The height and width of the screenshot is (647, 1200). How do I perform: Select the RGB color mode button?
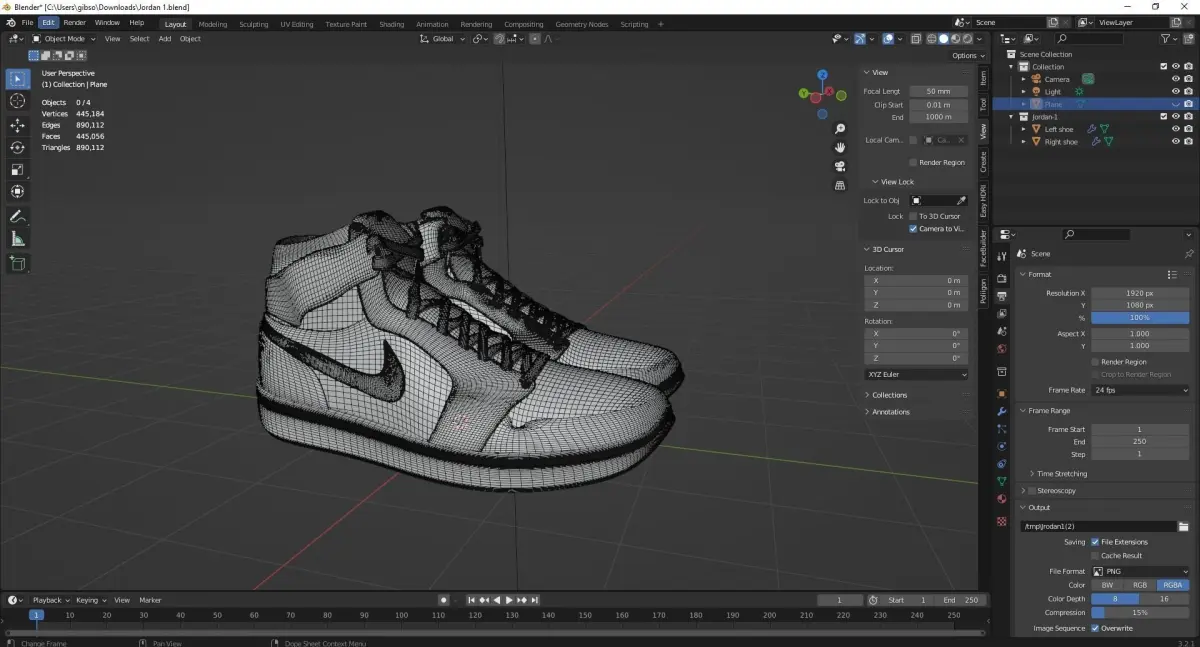pyautogui.click(x=1140, y=585)
